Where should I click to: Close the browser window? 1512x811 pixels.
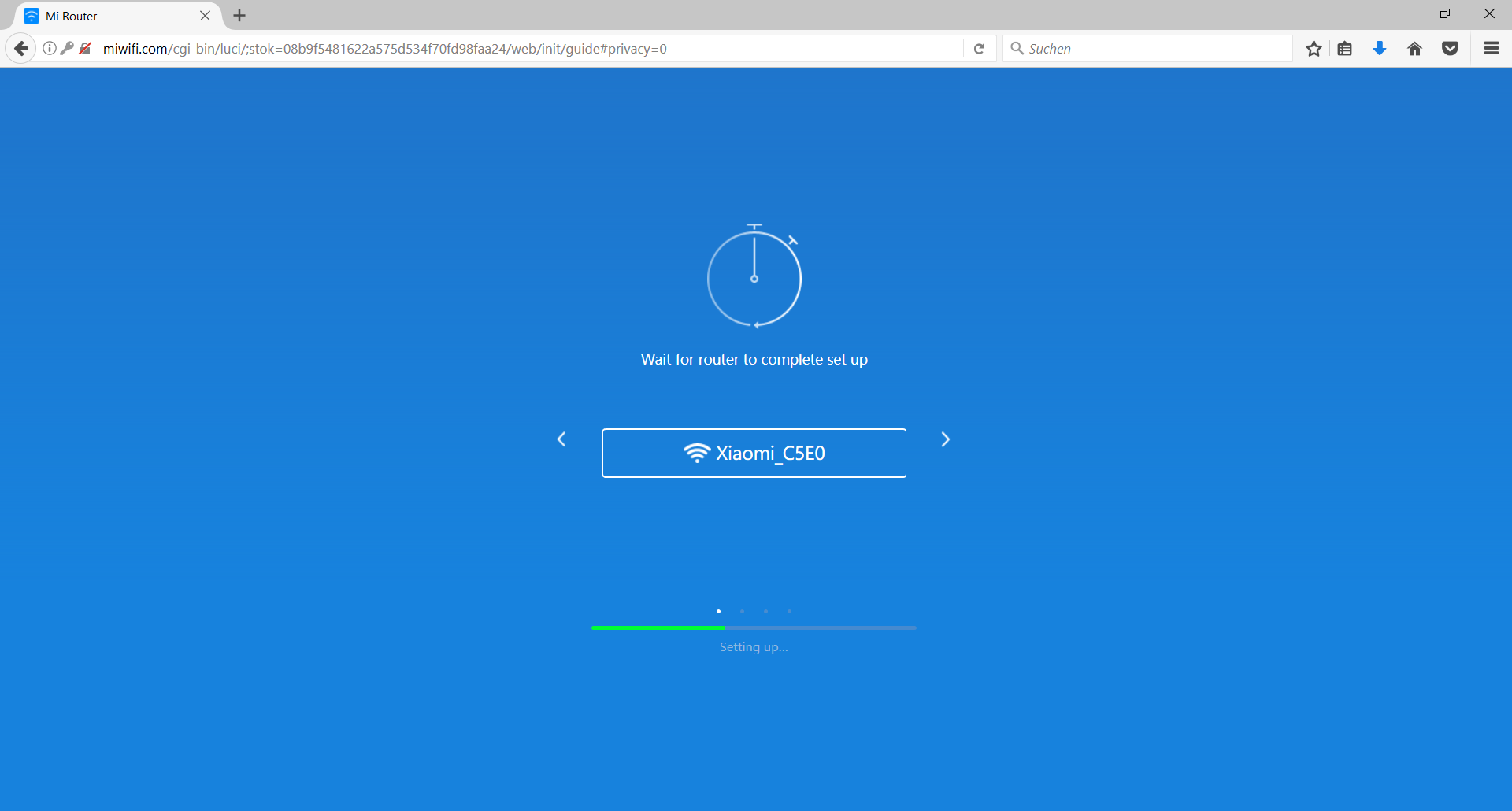pos(1489,13)
